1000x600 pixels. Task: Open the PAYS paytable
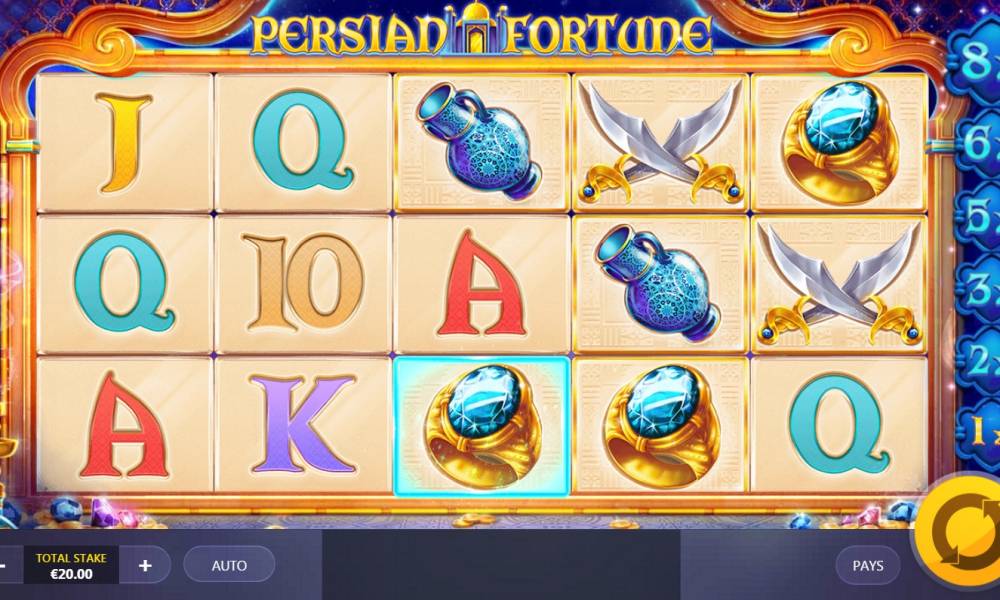(868, 566)
